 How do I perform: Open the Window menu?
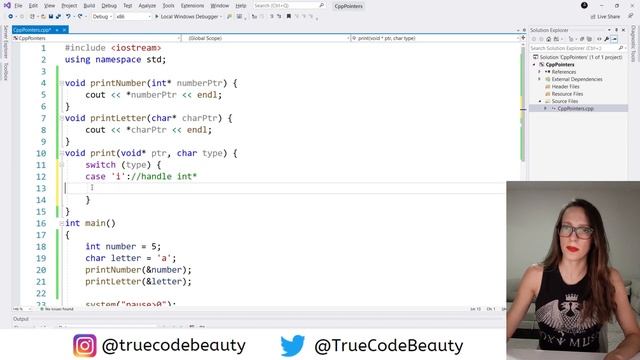click(x=220, y=6)
